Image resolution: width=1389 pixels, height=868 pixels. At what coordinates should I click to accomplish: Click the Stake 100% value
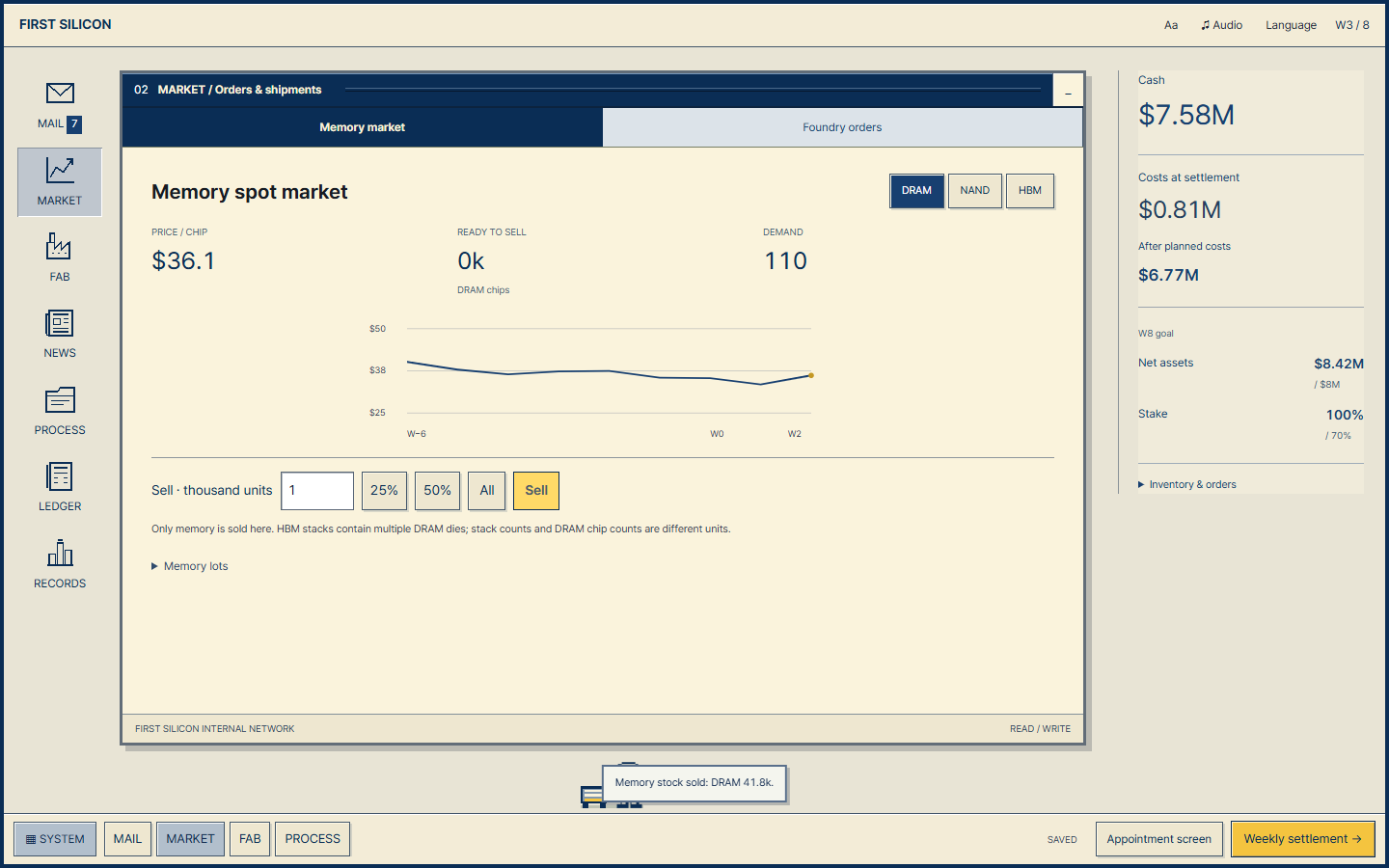click(x=1345, y=415)
